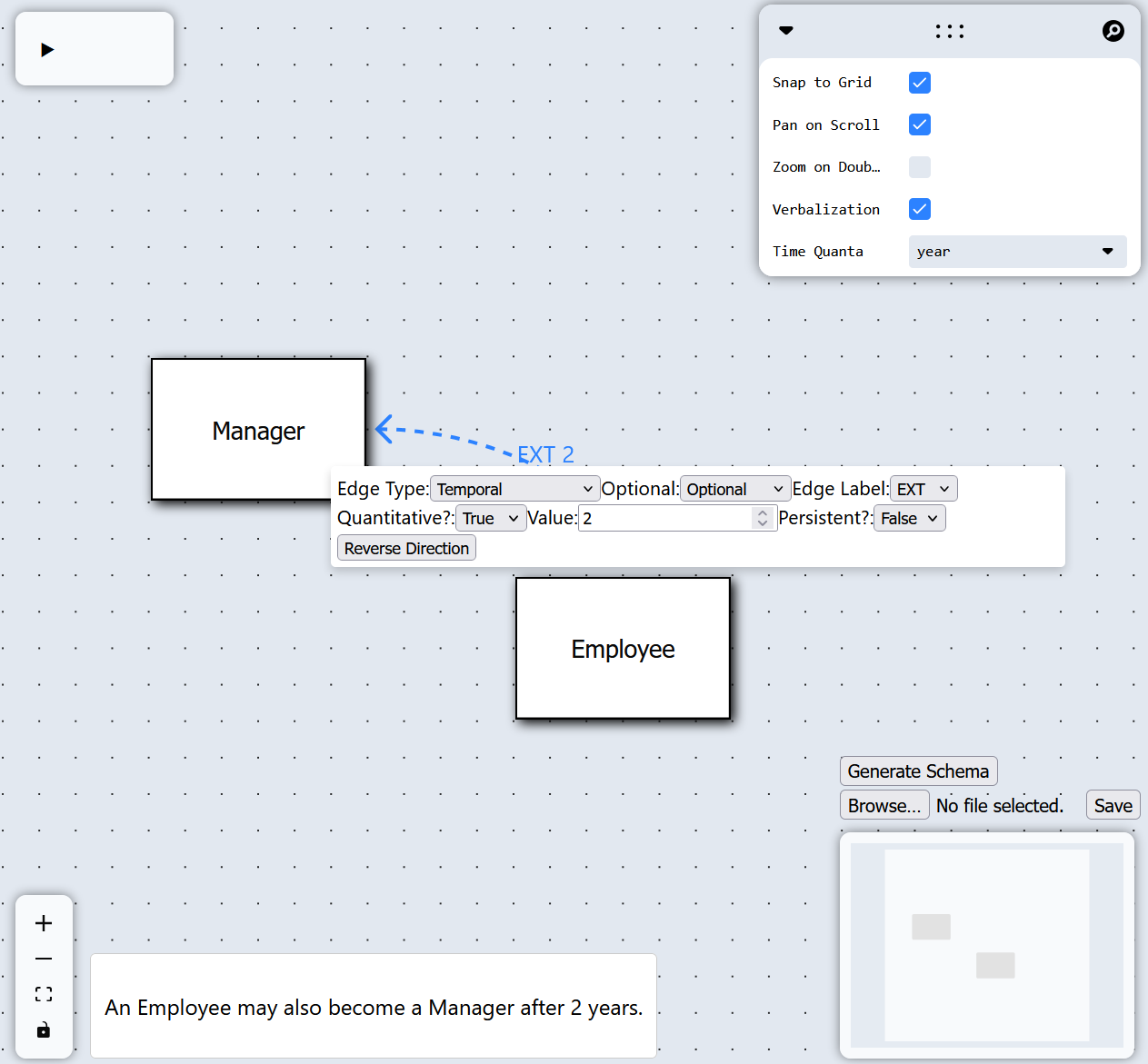This screenshot has height=1064, width=1148.
Task: Enable Zoom on Double-click checkbox
Action: click(919, 167)
